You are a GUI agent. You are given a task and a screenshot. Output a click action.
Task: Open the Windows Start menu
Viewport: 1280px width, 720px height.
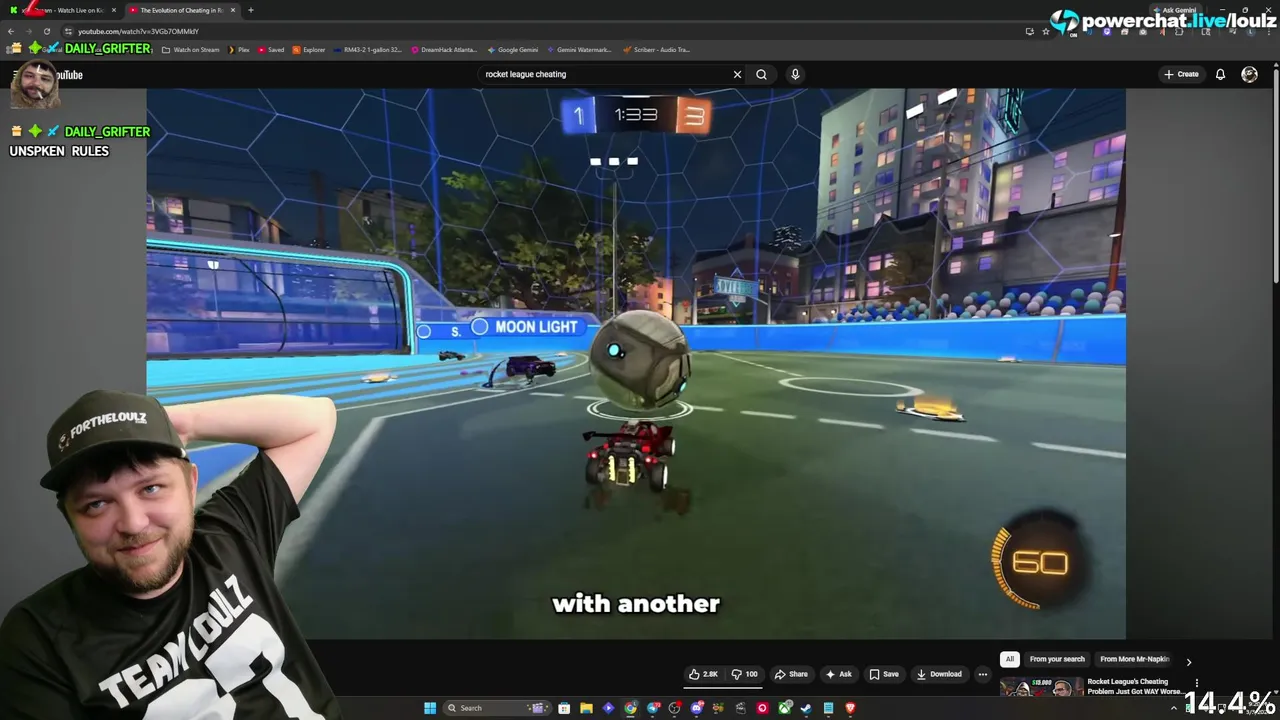point(430,708)
